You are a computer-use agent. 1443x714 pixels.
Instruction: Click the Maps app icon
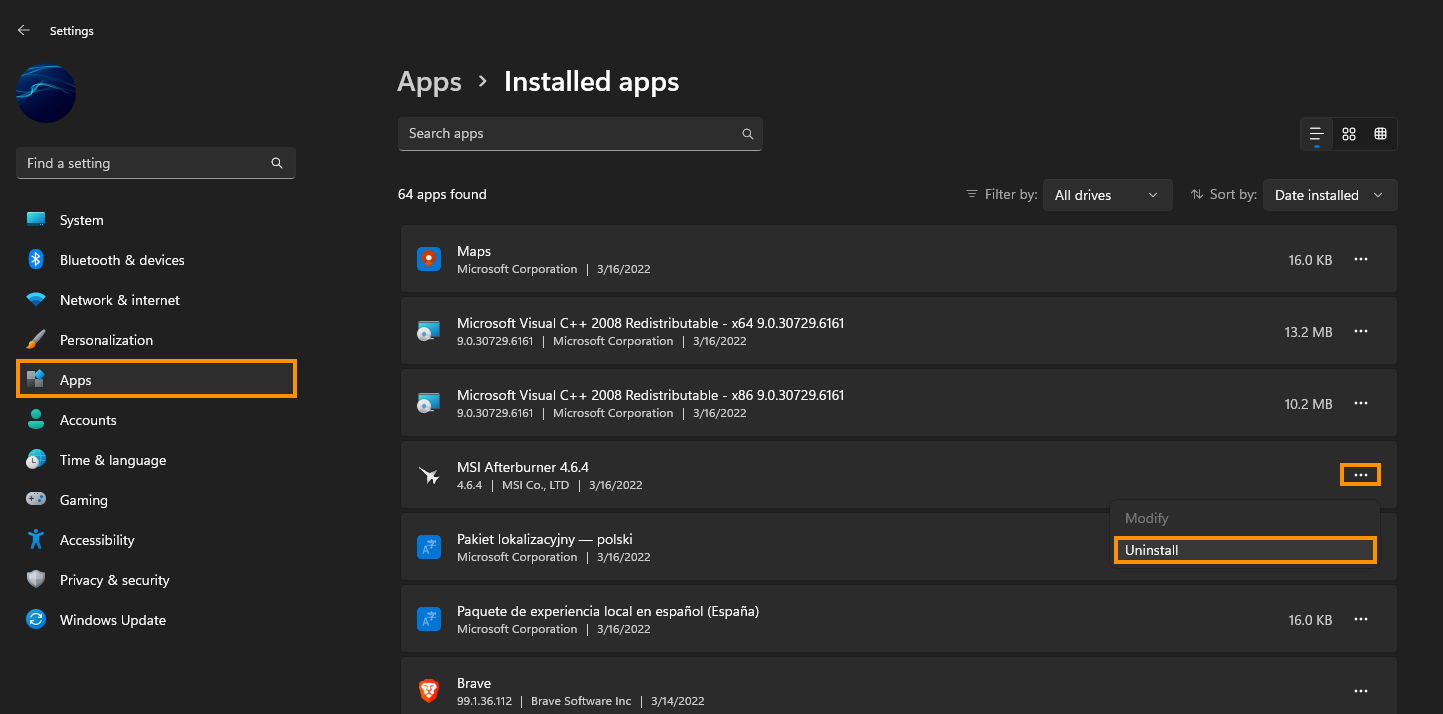[x=429, y=259]
